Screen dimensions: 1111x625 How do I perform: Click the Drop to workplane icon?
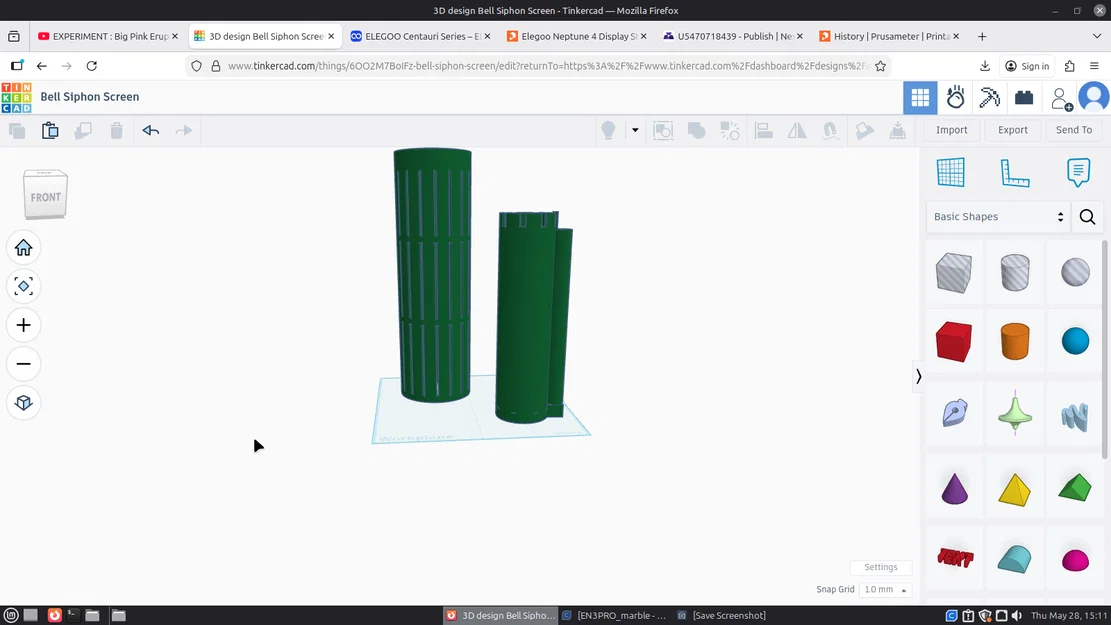point(898,130)
